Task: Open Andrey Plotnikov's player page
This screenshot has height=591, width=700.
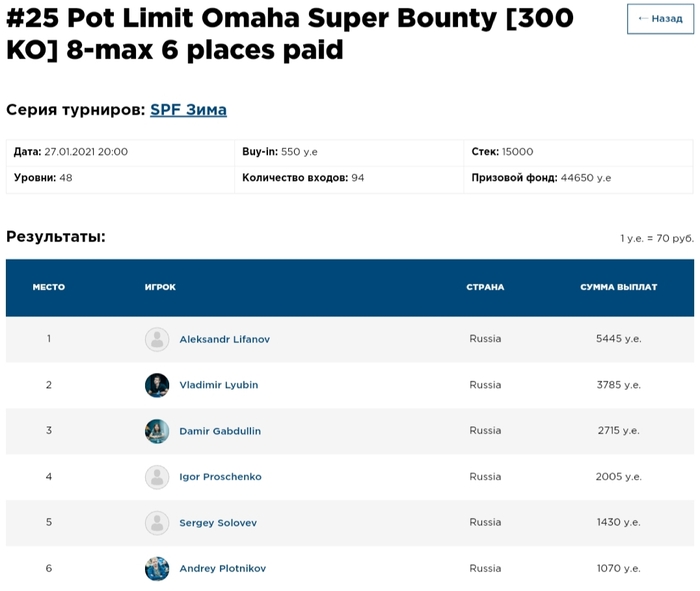Action: 222,568
